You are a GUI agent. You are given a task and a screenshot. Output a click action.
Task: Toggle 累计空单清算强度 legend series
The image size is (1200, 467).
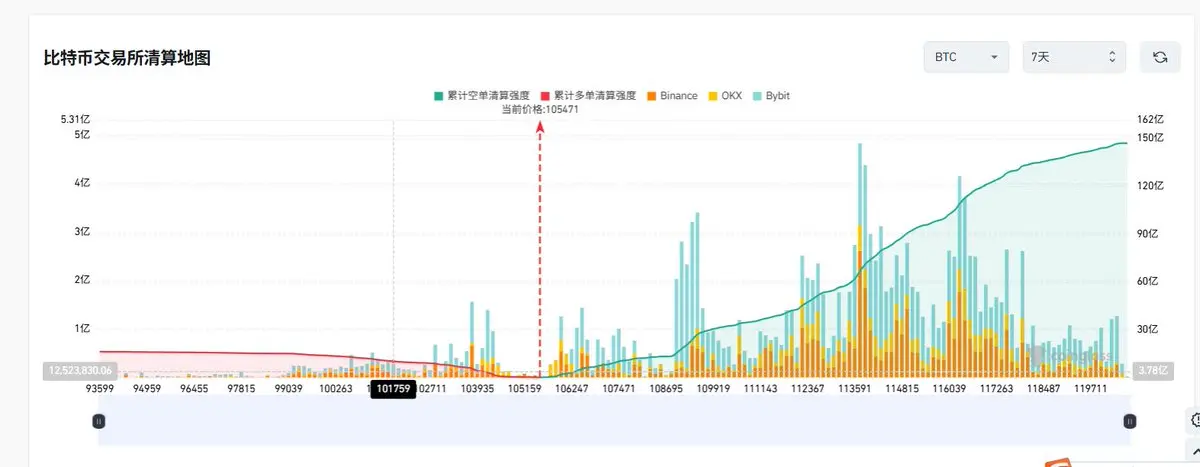click(x=483, y=95)
